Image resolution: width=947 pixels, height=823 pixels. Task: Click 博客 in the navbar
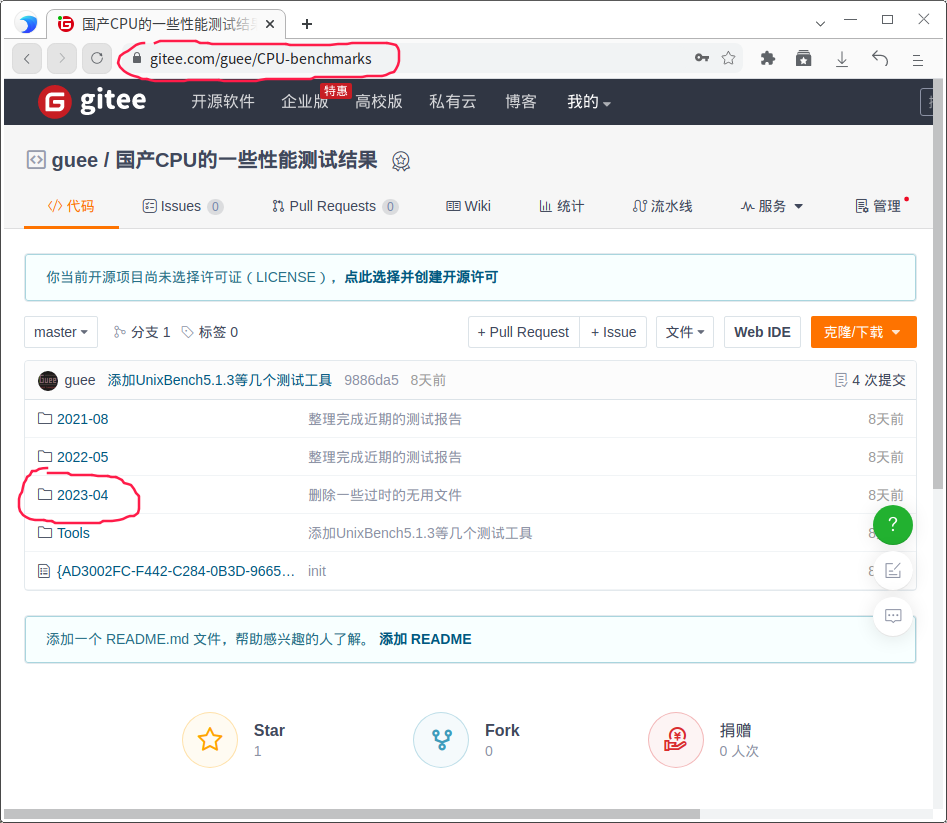coord(521,101)
